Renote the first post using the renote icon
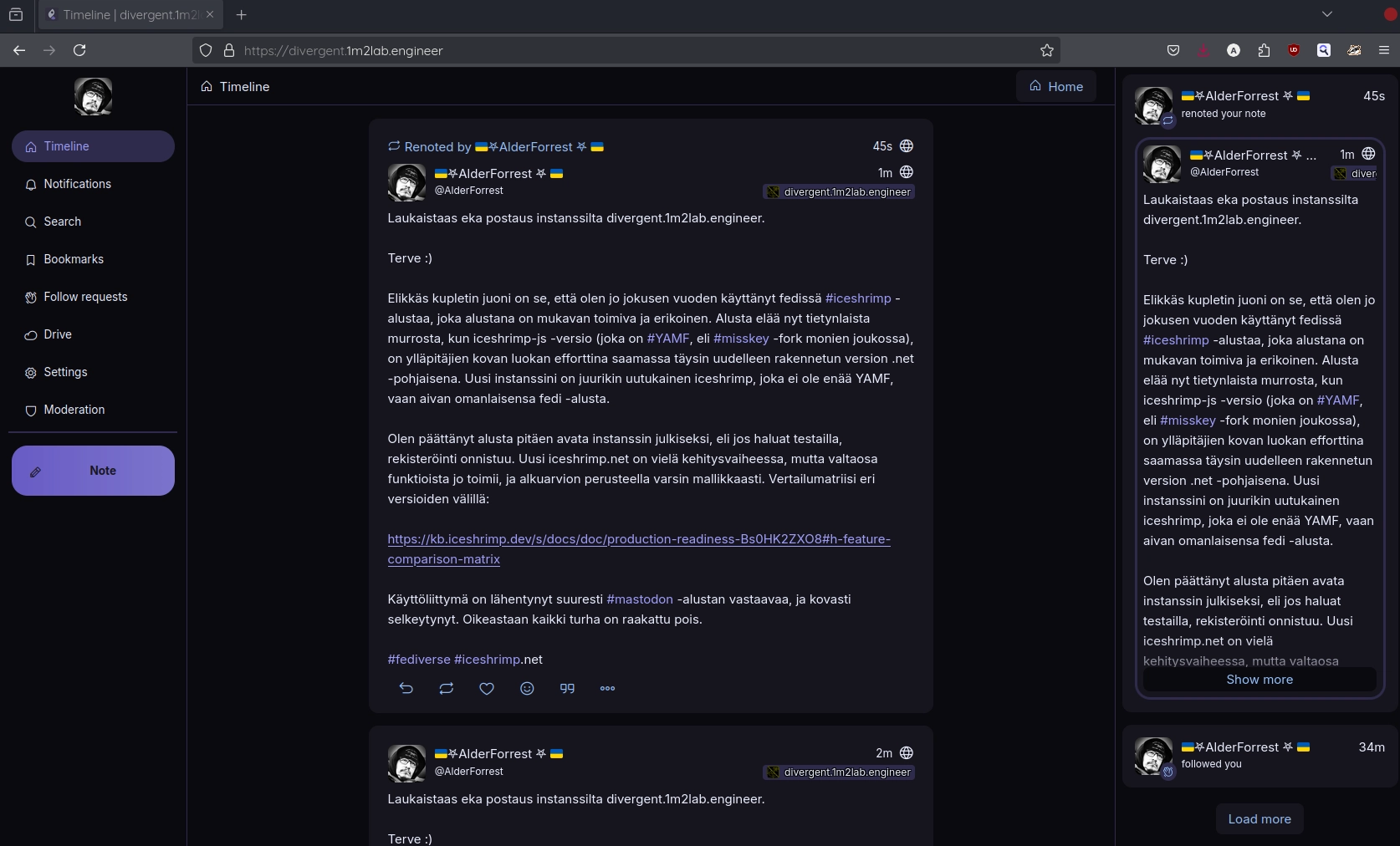 447,688
